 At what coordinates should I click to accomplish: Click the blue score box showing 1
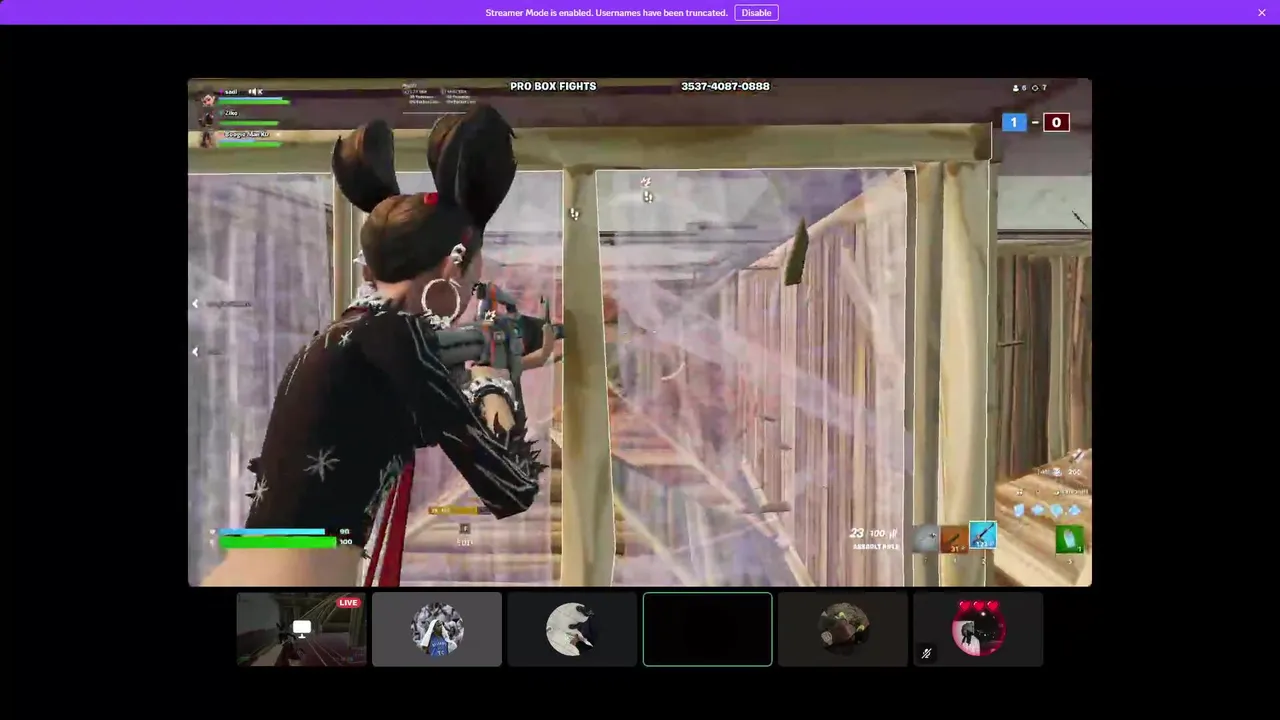tap(1014, 122)
